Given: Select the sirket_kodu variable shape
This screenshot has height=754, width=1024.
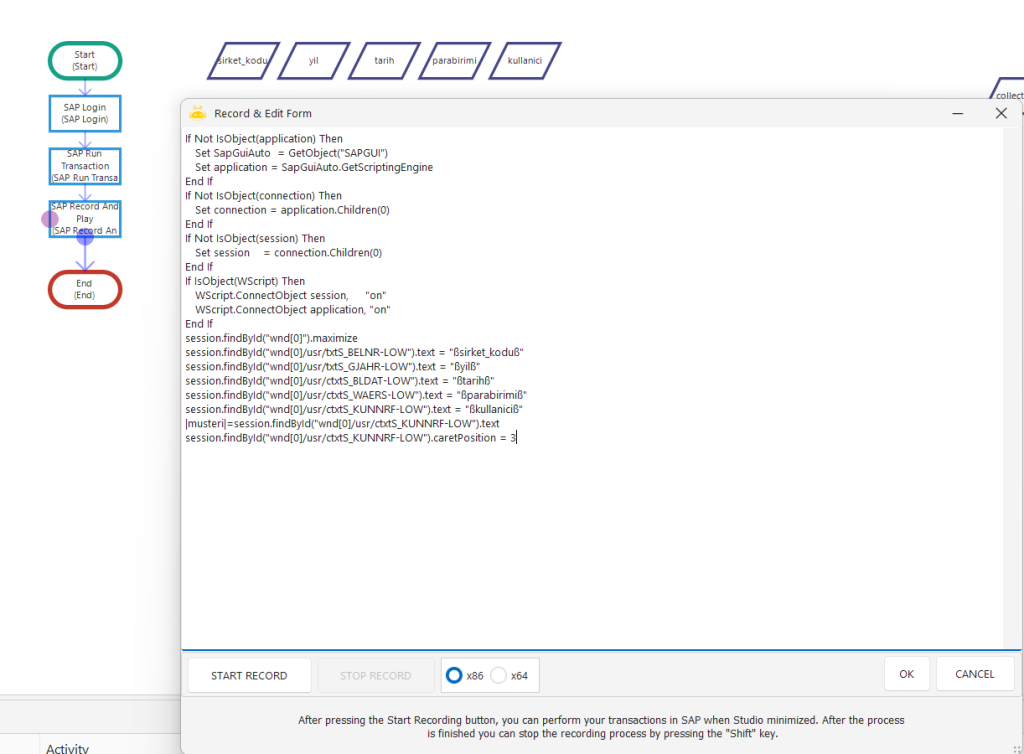Looking at the screenshot, I should coord(243,60).
